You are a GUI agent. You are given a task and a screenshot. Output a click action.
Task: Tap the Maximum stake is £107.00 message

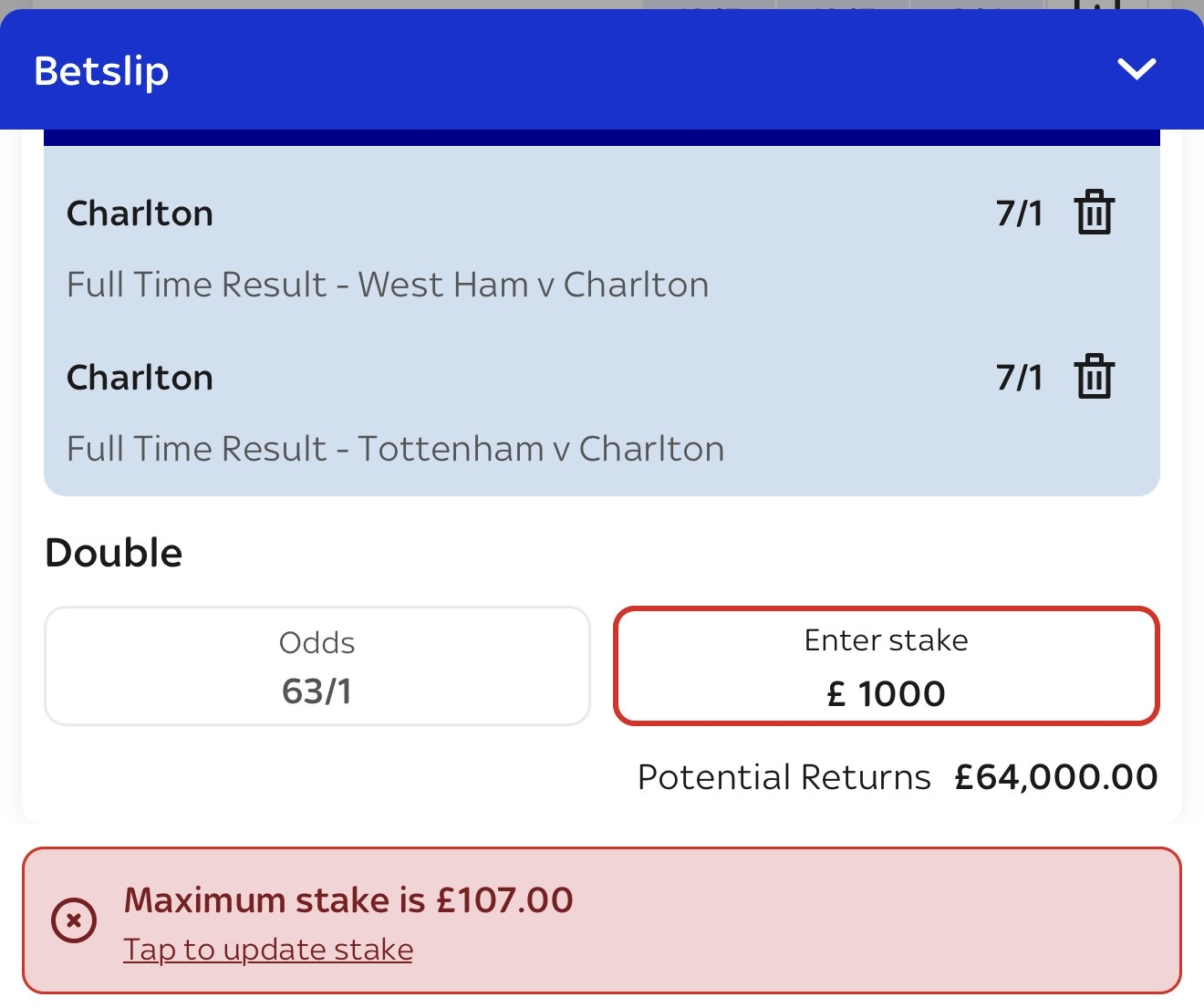[x=348, y=900]
